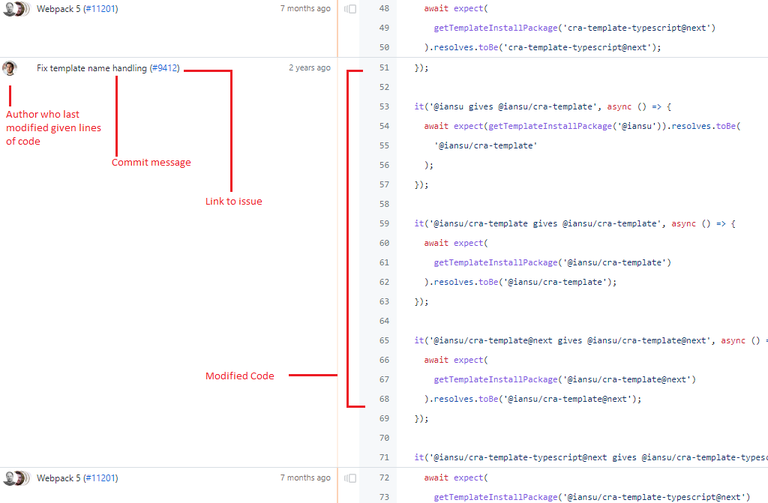Image resolution: width=768 pixels, height=503 pixels.
Task: Open the Fix template name handling commit
Action: point(92,68)
